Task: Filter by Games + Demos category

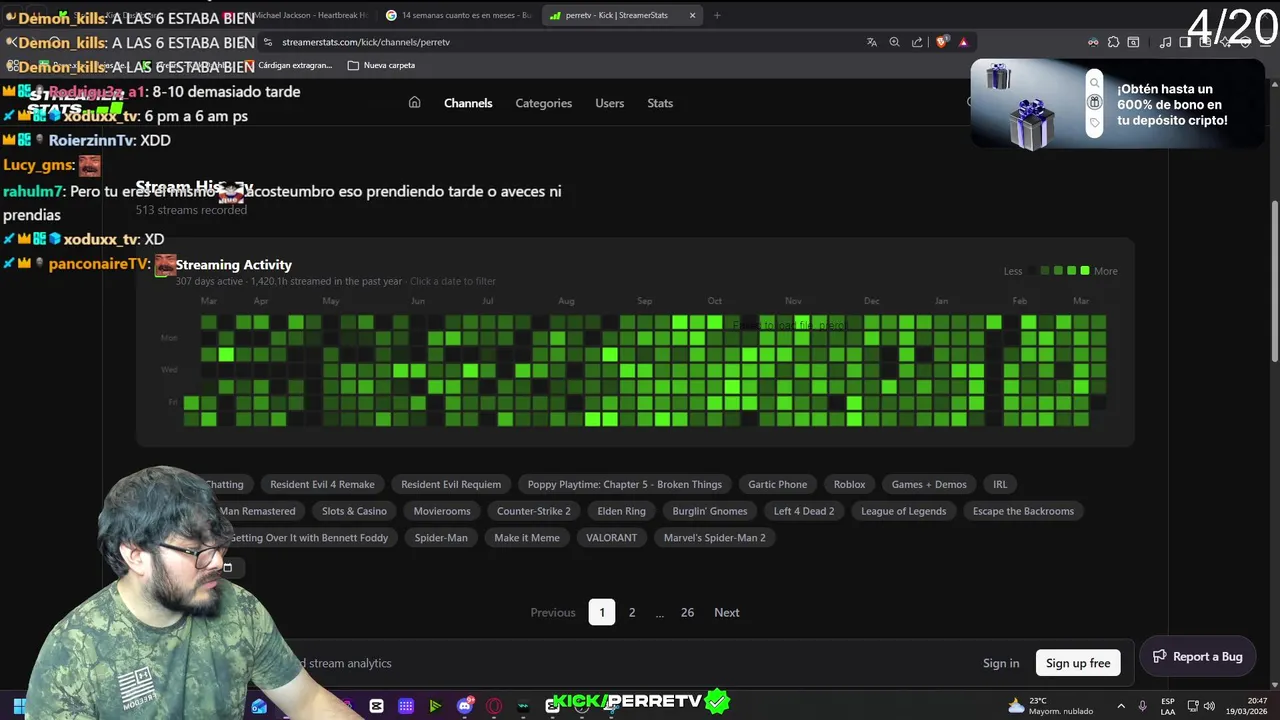Action: [929, 484]
